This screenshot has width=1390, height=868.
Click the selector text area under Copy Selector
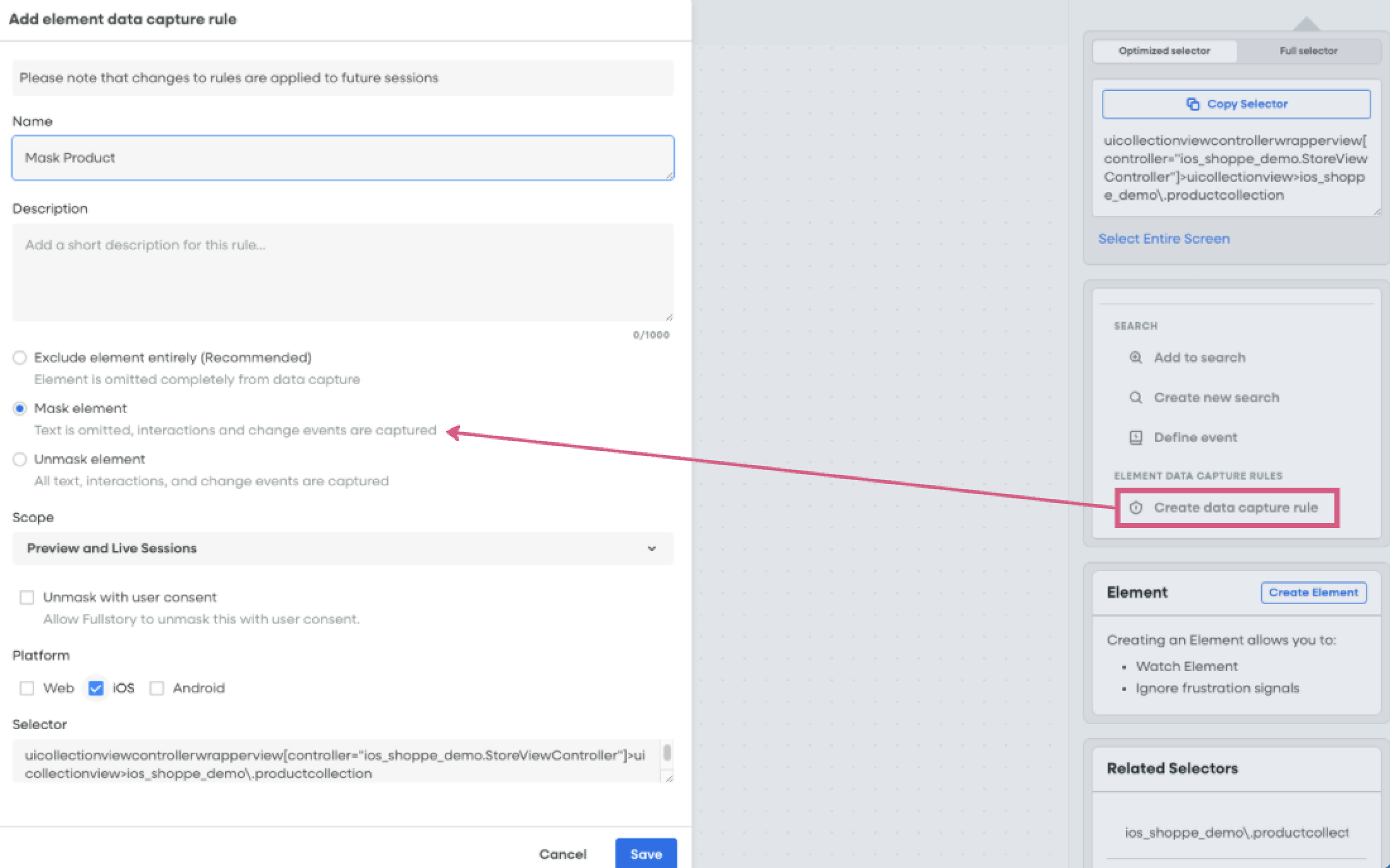click(1236, 168)
